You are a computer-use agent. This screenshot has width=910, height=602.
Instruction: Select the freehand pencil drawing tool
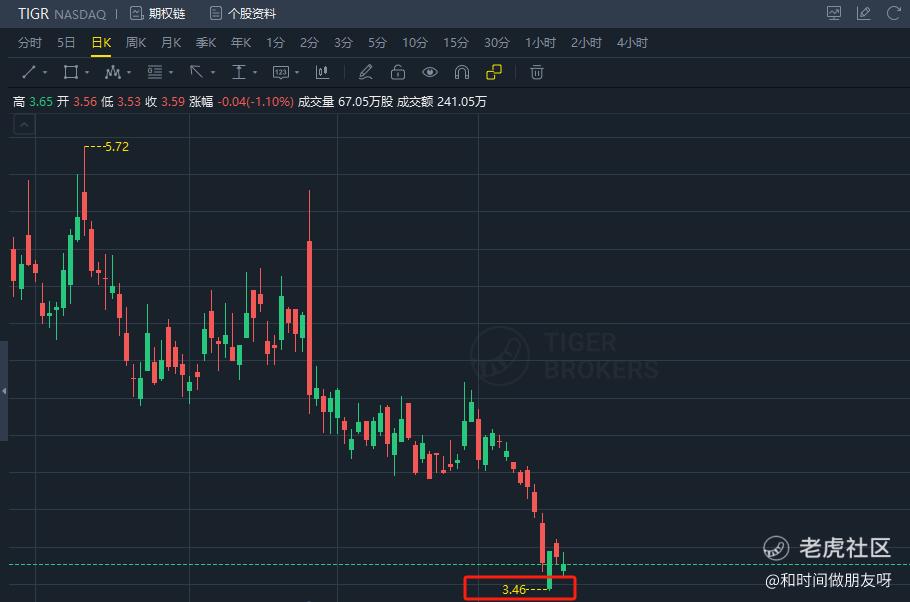click(x=365, y=73)
